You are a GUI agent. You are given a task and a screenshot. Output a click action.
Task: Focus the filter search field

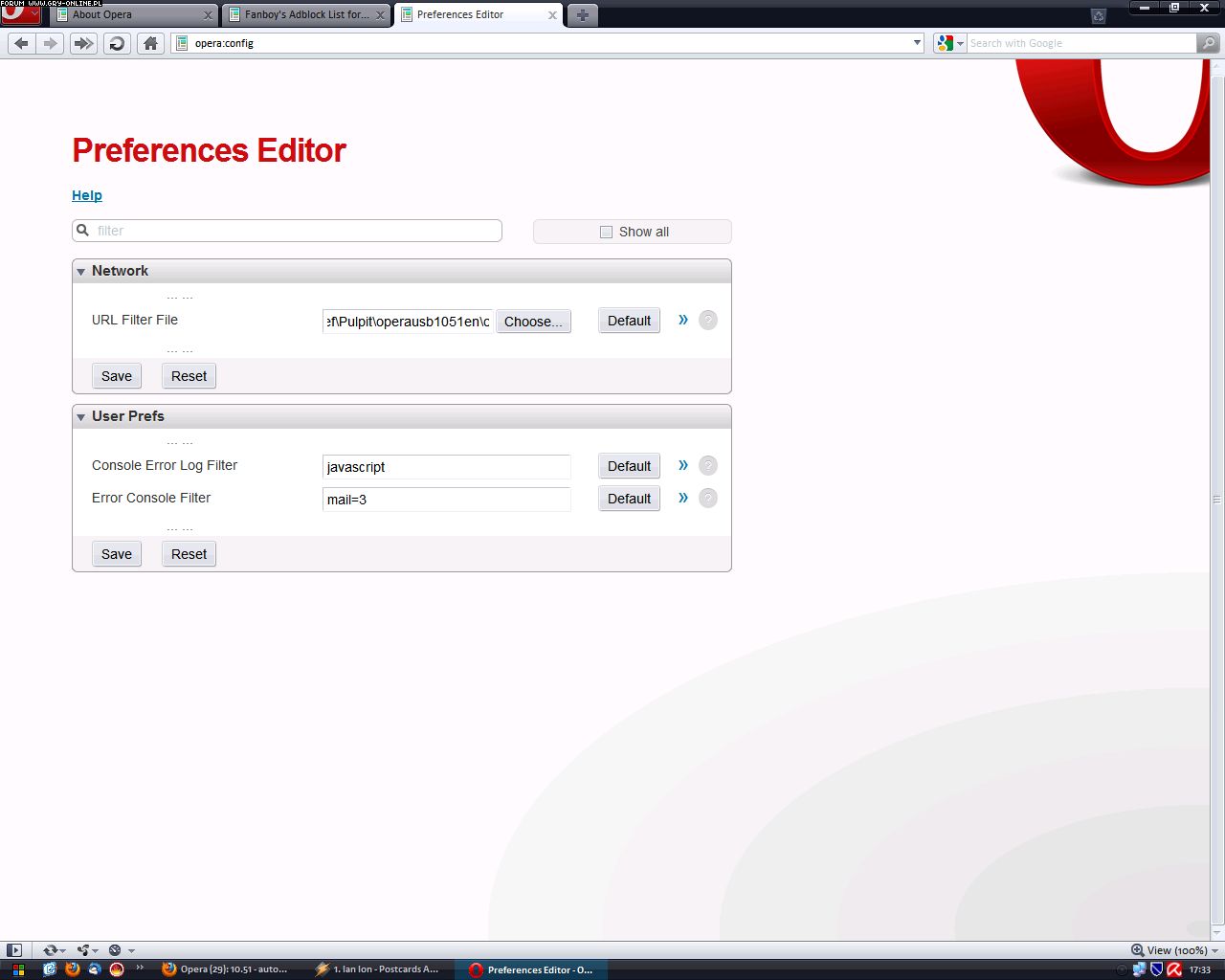pyautogui.click(x=287, y=231)
